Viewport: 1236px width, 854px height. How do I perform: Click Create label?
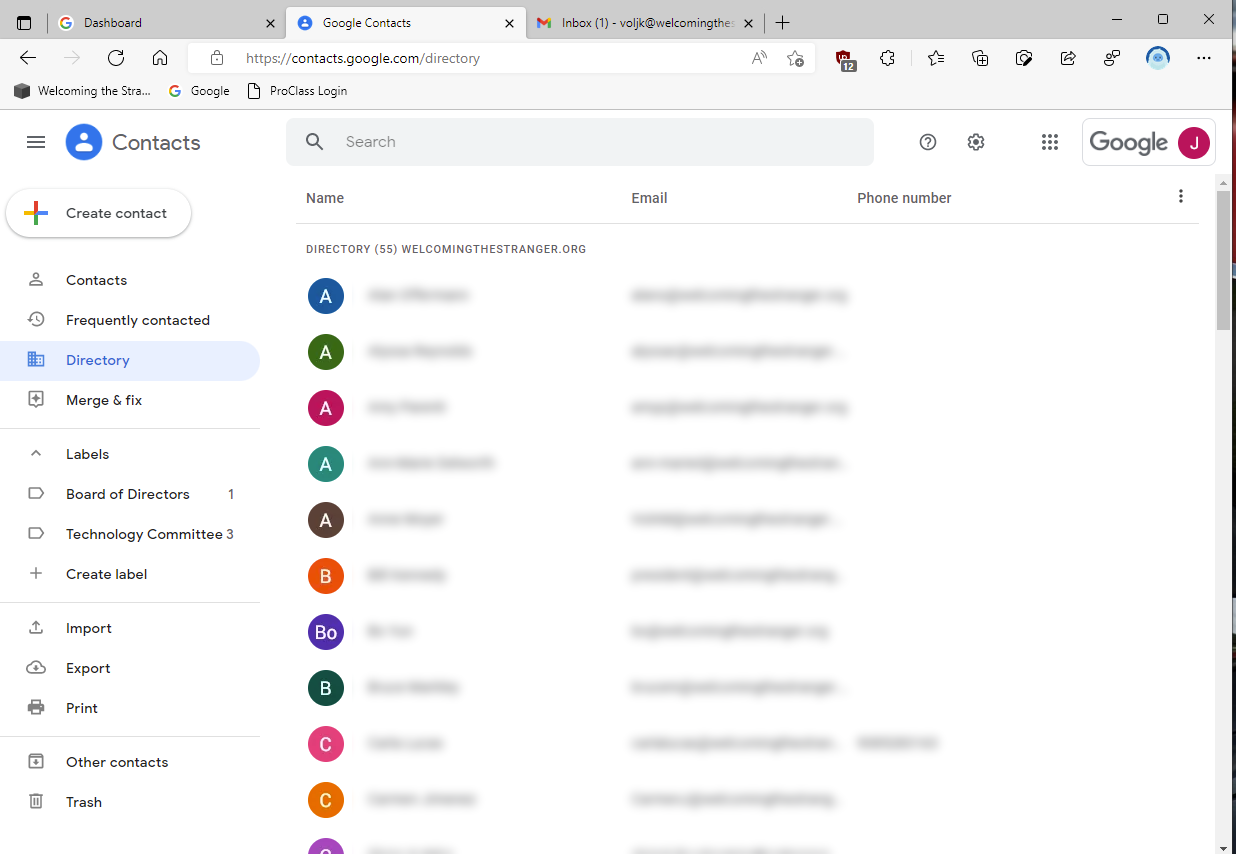(x=106, y=574)
